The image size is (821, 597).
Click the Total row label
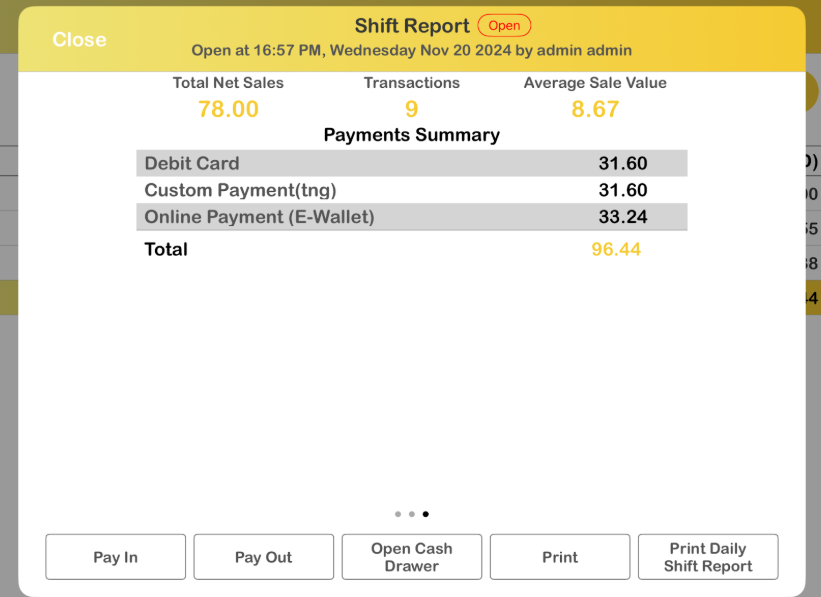click(166, 249)
